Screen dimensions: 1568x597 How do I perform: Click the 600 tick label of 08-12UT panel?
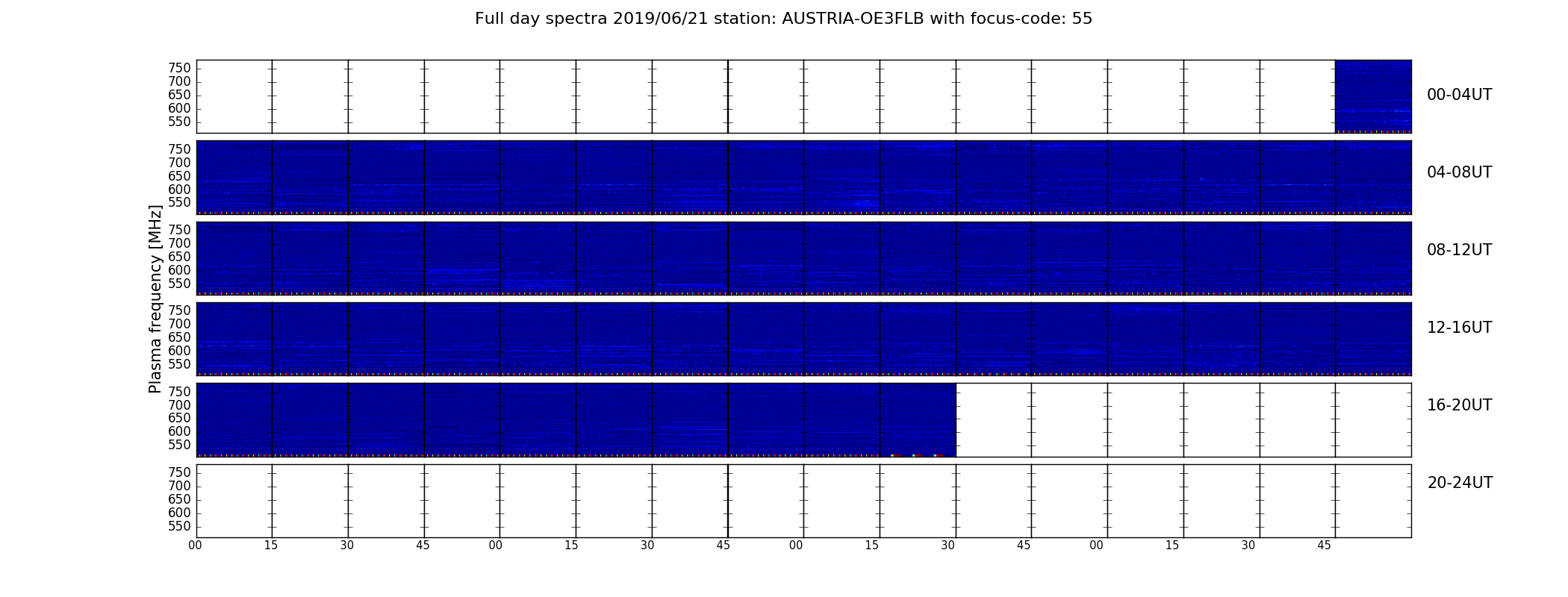[179, 270]
